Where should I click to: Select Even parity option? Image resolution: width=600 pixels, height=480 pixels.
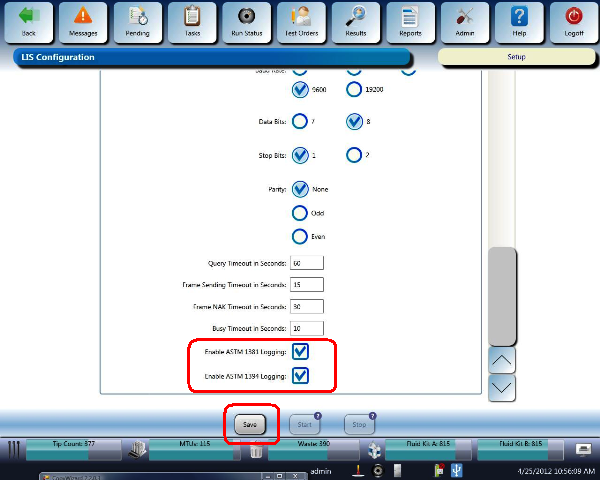tap(300, 237)
